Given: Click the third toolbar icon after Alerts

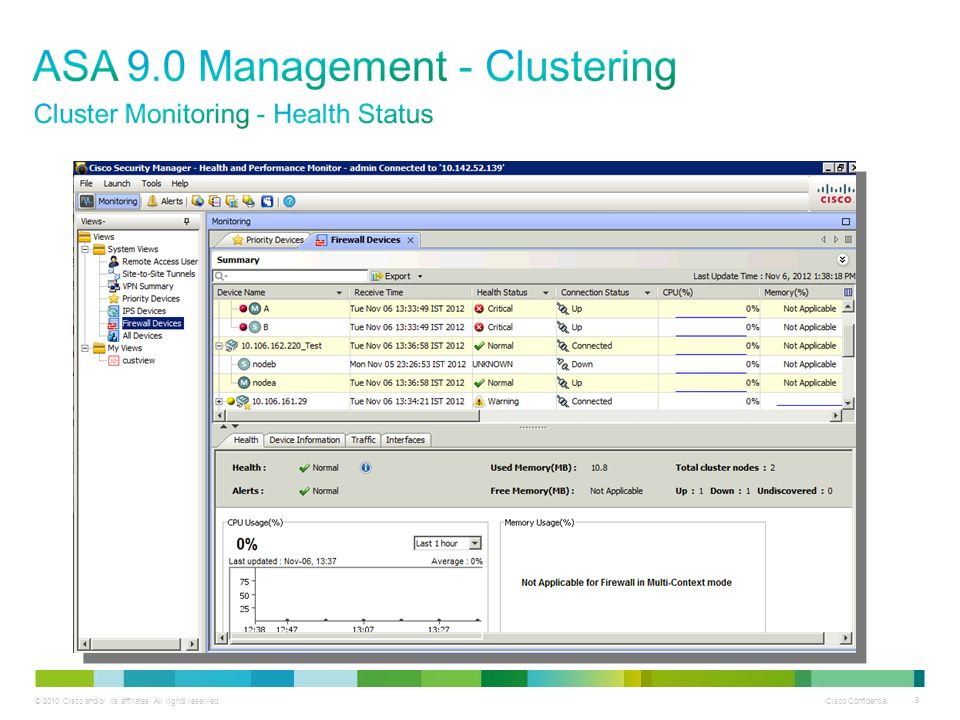Looking at the screenshot, I should pyautogui.click(x=231, y=201).
